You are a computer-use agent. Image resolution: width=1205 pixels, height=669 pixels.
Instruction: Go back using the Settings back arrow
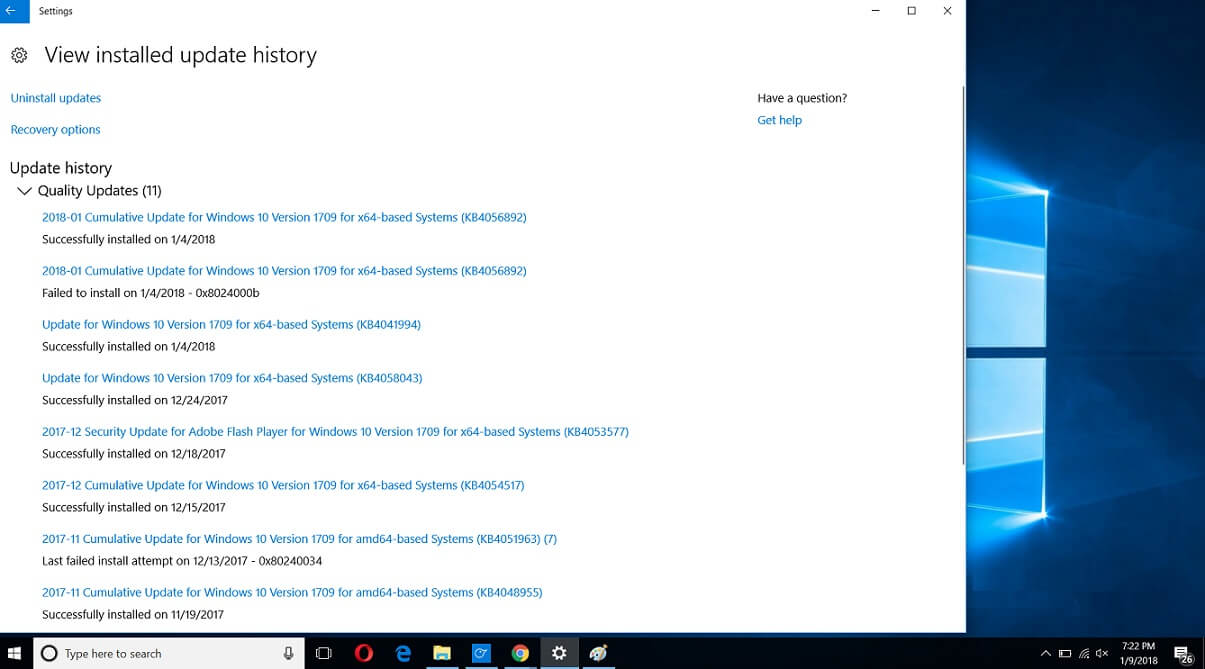pyautogui.click(x=11, y=11)
